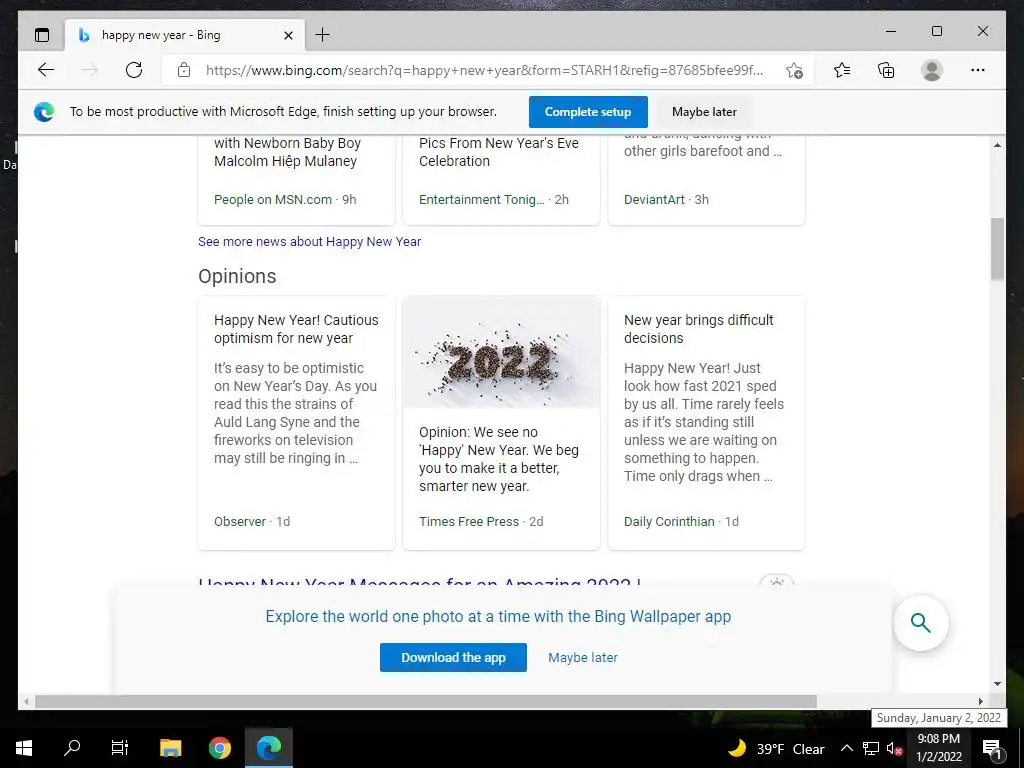Click the forward navigation arrow
Viewport: 1024px width, 768px height.
tap(90, 70)
